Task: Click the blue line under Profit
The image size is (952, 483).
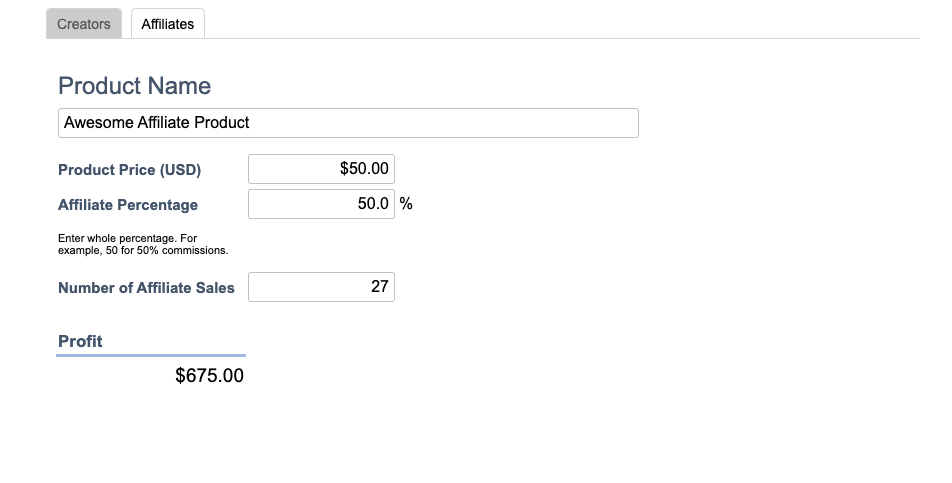Action: [151, 355]
